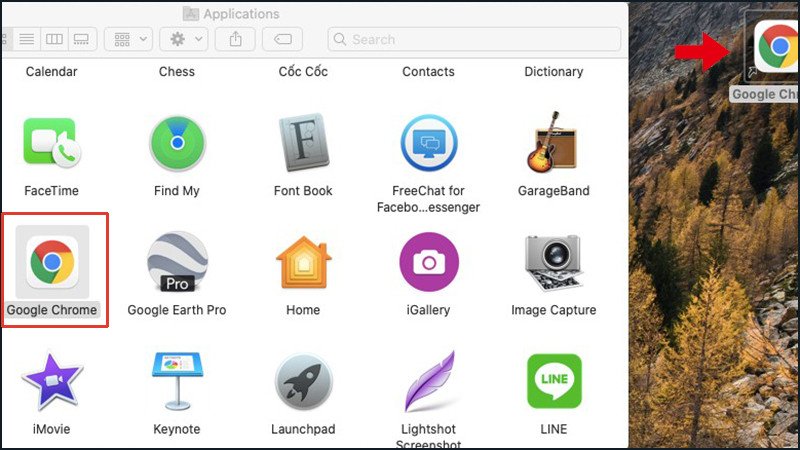Image resolution: width=800 pixels, height=450 pixels.
Task: Click the 'Chess' app label
Action: (x=177, y=71)
